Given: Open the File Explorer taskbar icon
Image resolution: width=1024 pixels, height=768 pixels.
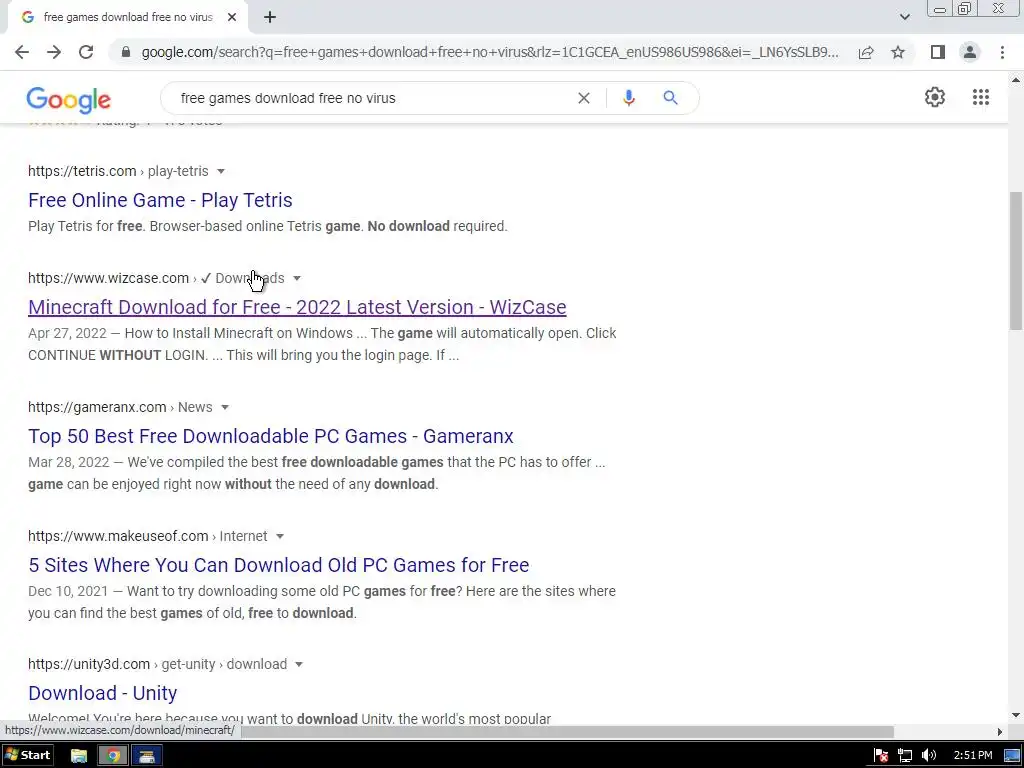Looking at the screenshot, I should (x=79, y=756).
